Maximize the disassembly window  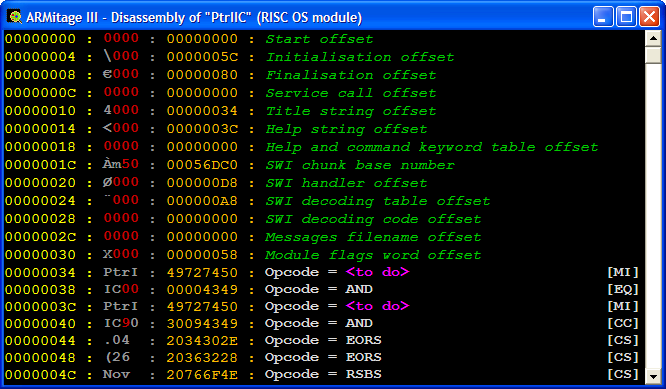pyautogui.click(x=626, y=17)
